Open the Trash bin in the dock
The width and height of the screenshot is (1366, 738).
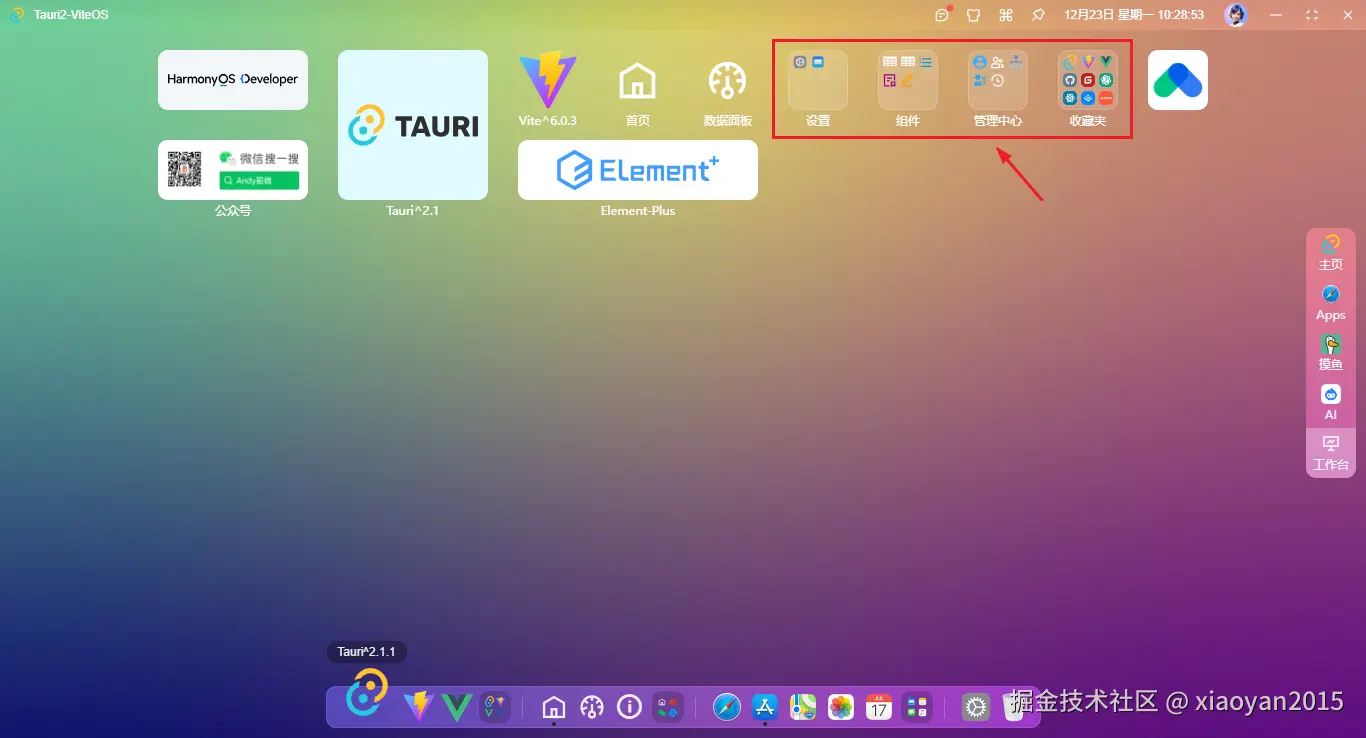click(1014, 707)
